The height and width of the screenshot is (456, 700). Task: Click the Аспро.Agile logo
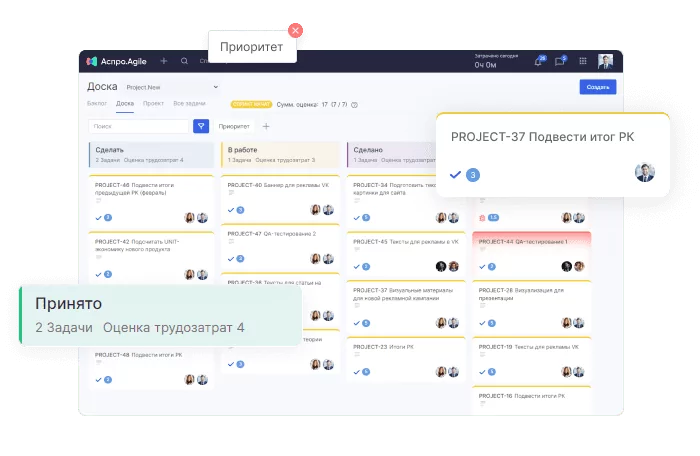pos(117,61)
